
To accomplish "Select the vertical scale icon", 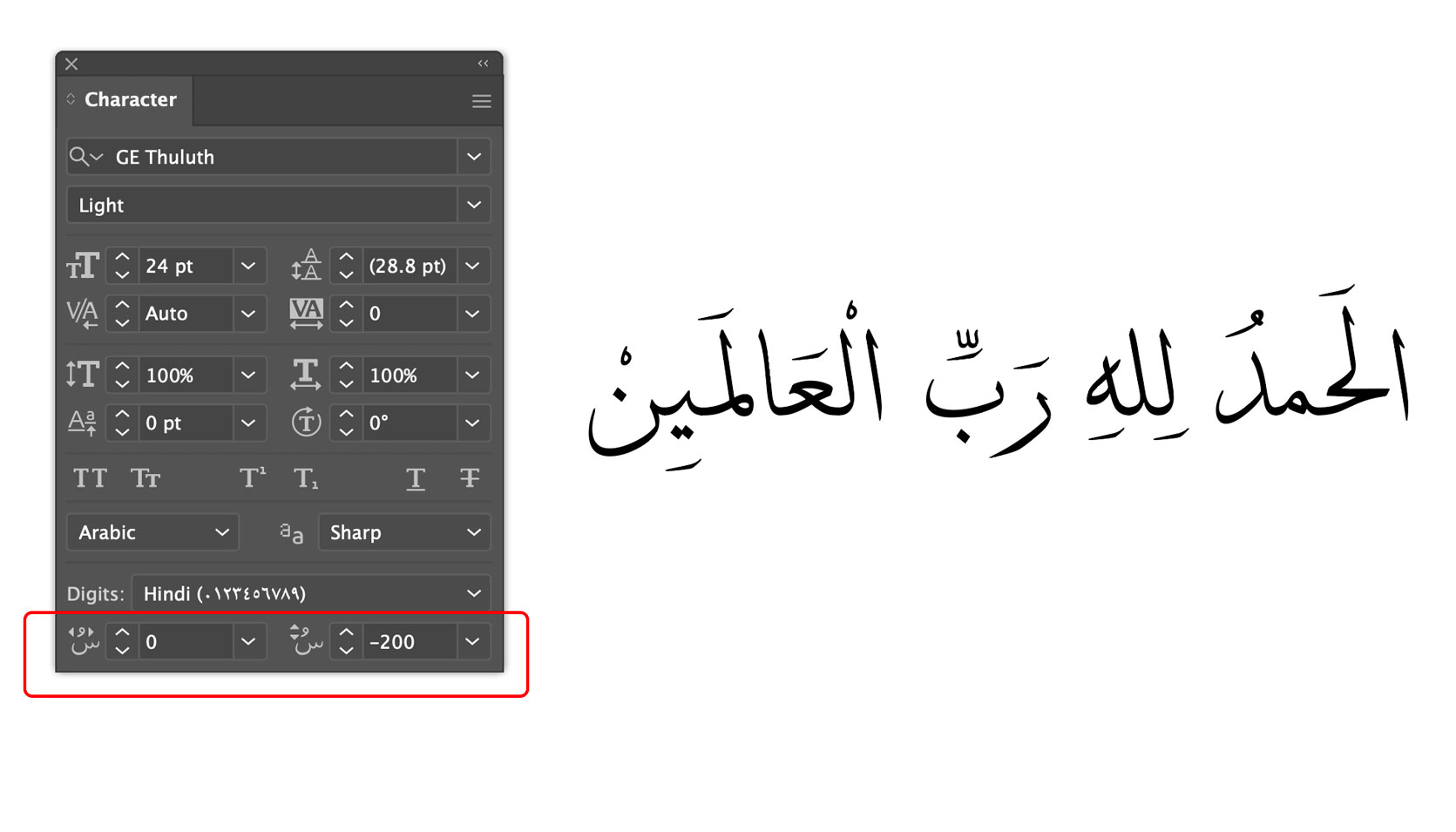I will pyautogui.click(x=82, y=375).
